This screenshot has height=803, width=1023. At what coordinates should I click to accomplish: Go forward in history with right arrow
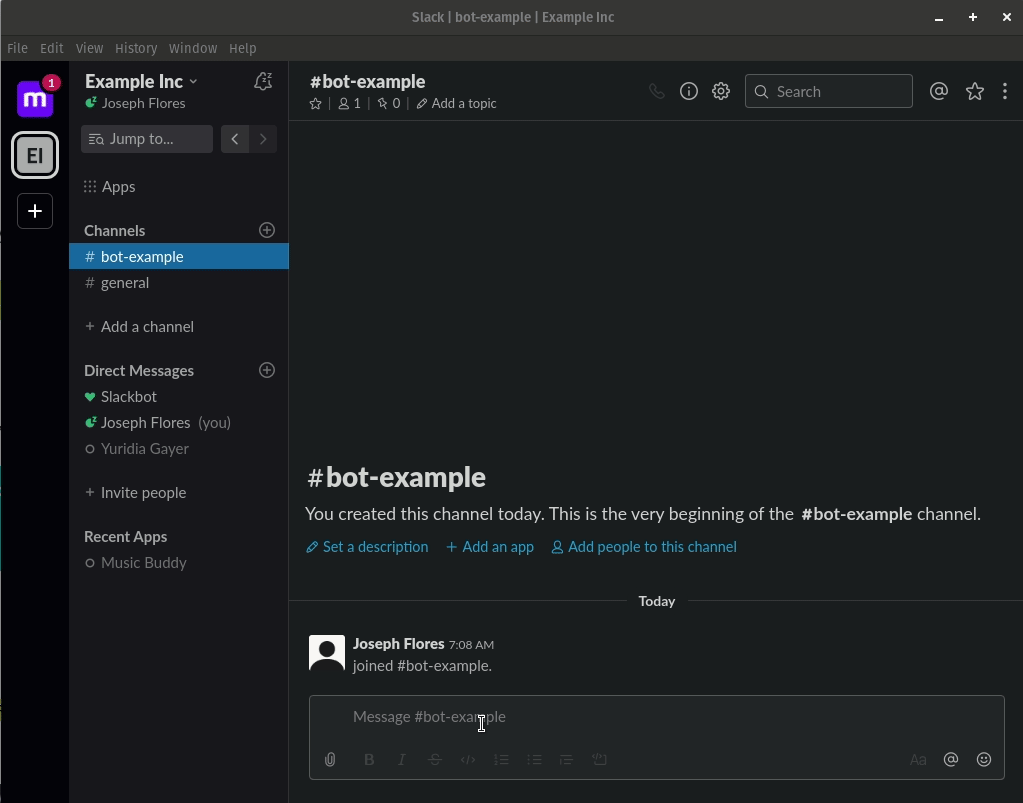click(x=263, y=139)
